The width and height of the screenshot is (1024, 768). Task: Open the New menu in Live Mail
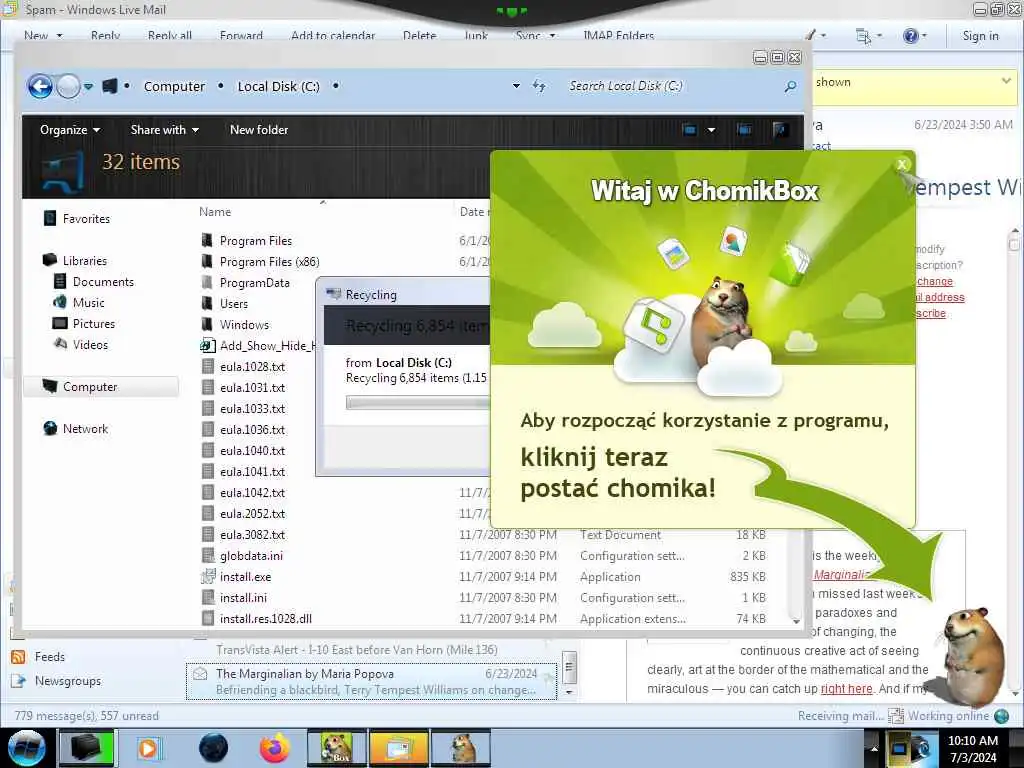pos(43,36)
